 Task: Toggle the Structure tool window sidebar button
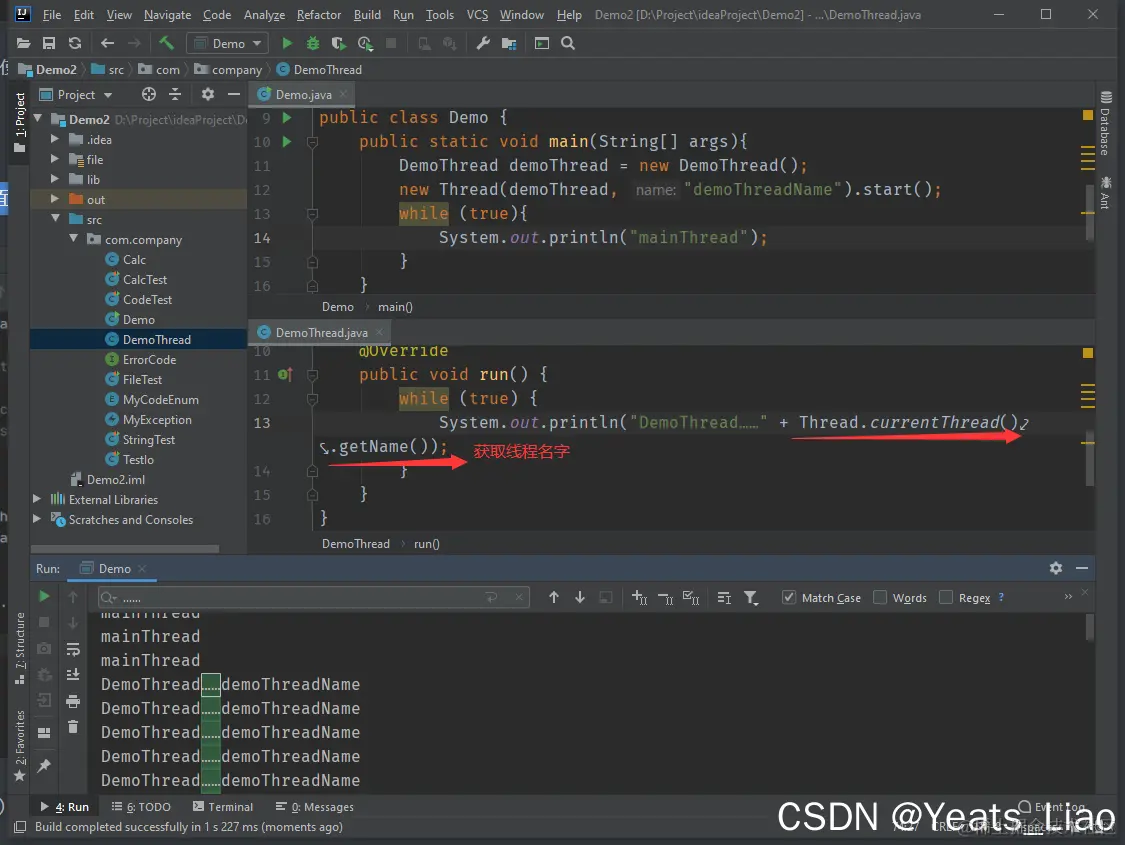[x=19, y=648]
